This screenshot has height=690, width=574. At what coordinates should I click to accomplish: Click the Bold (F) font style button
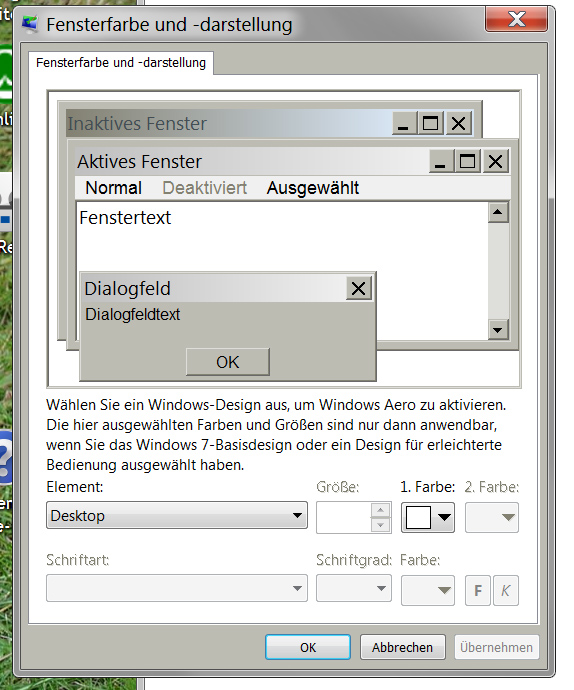coord(478,590)
